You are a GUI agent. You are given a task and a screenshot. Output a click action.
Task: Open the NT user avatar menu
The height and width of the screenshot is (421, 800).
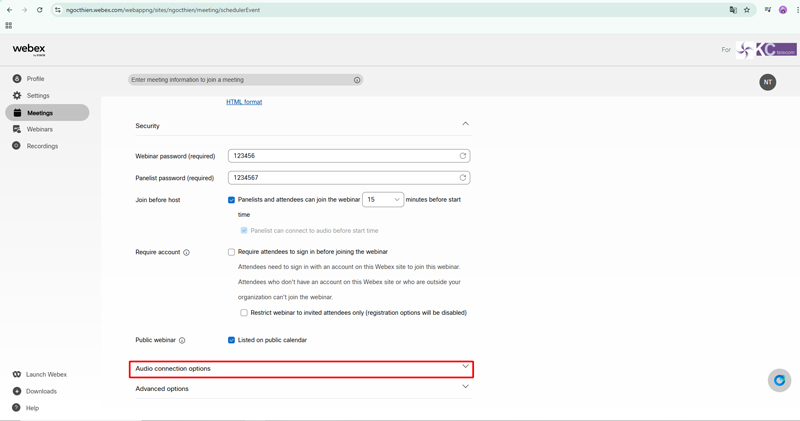point(767,82)
